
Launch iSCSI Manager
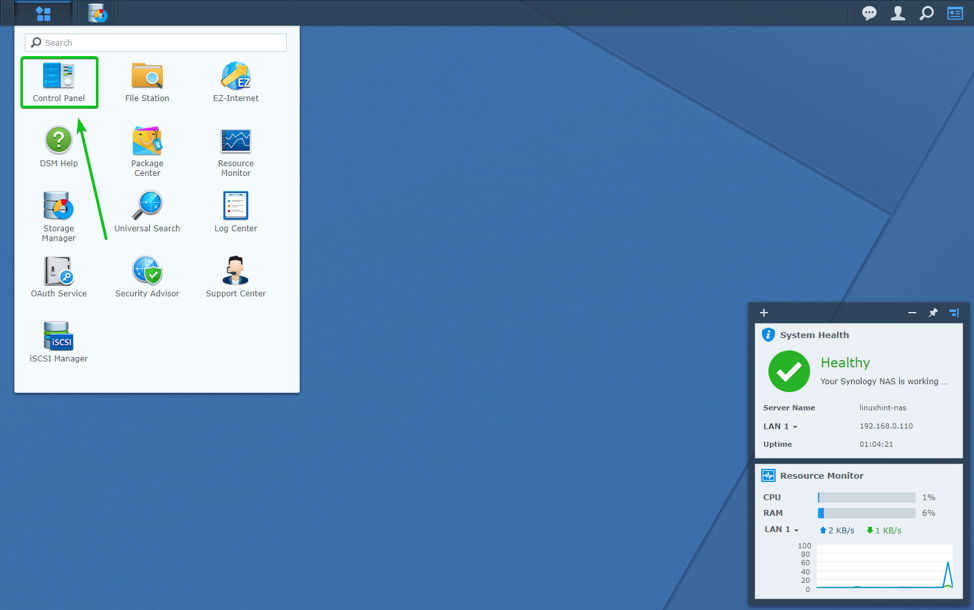[59, 343]
